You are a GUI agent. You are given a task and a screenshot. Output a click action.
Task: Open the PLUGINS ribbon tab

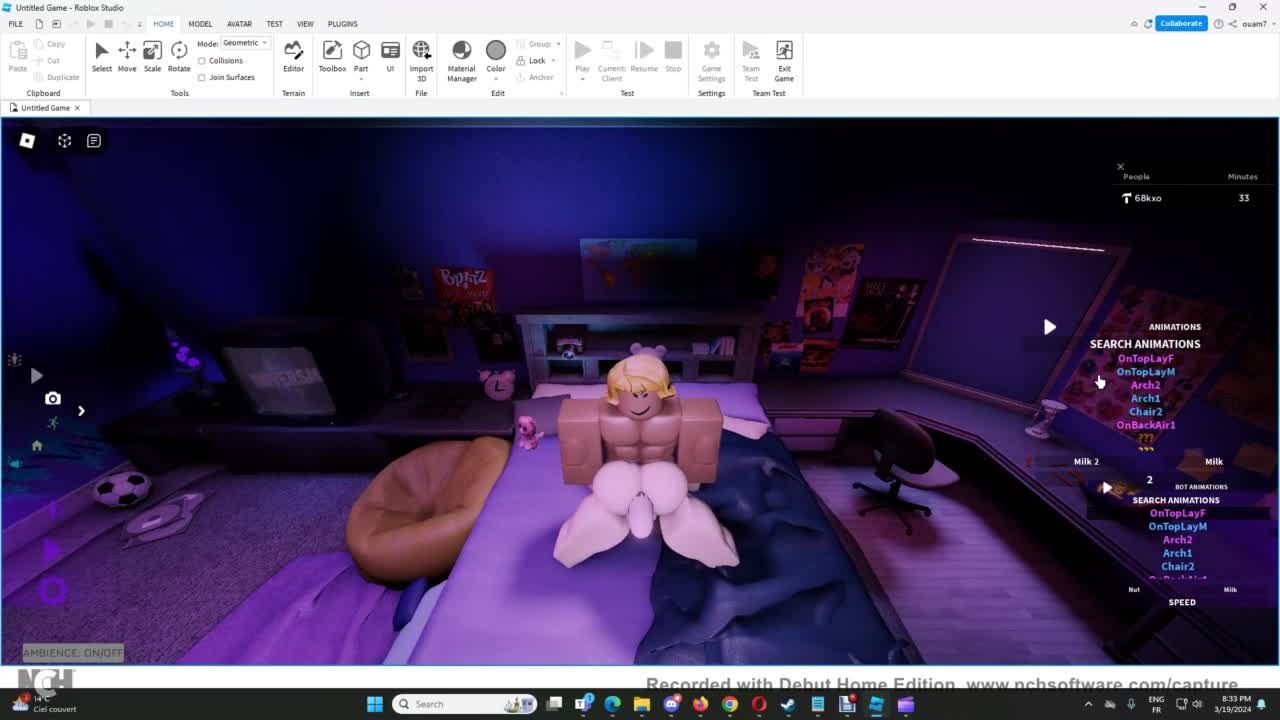pos(342,24)
